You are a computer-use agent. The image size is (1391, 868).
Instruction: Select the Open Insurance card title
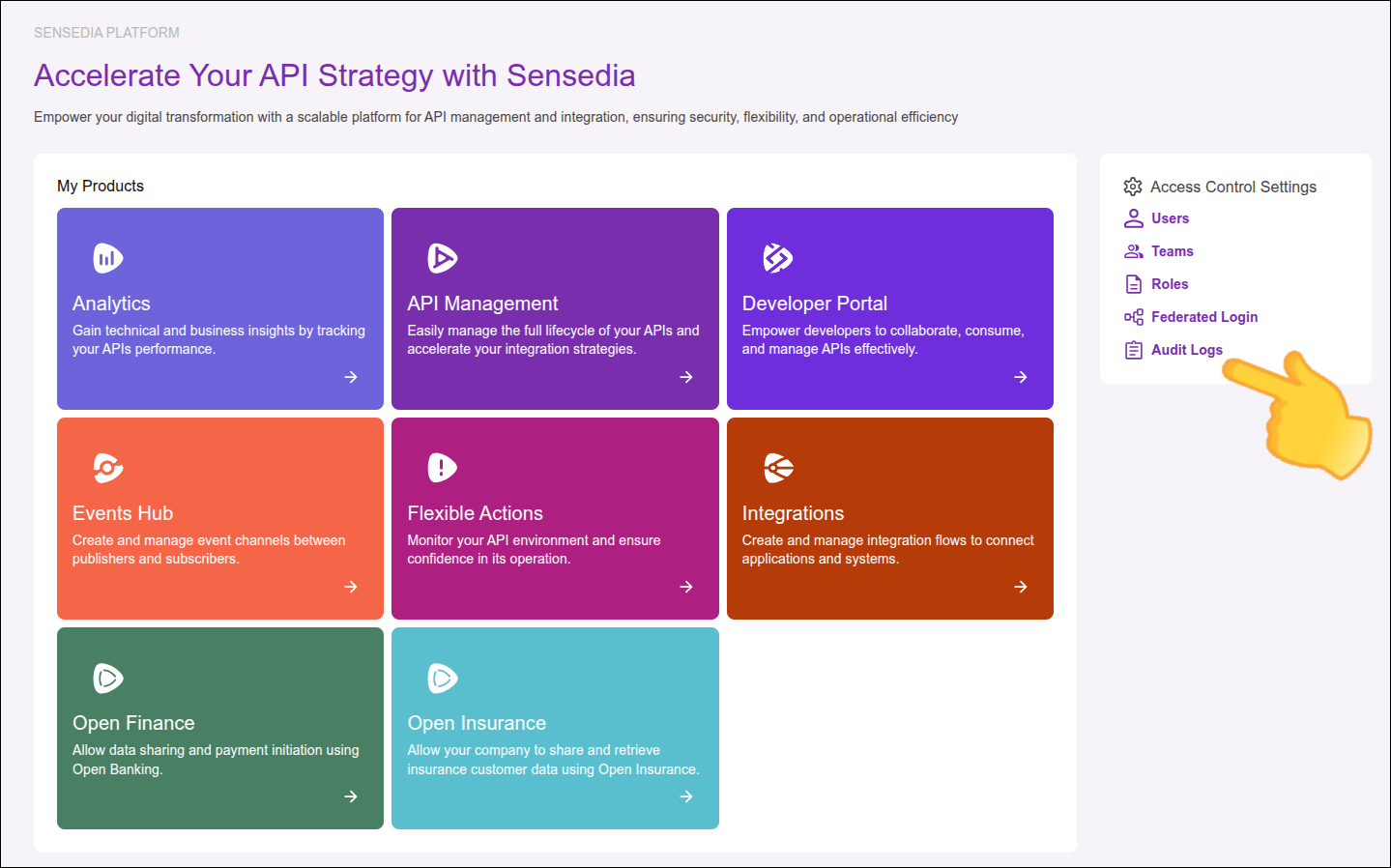(477, 723)
